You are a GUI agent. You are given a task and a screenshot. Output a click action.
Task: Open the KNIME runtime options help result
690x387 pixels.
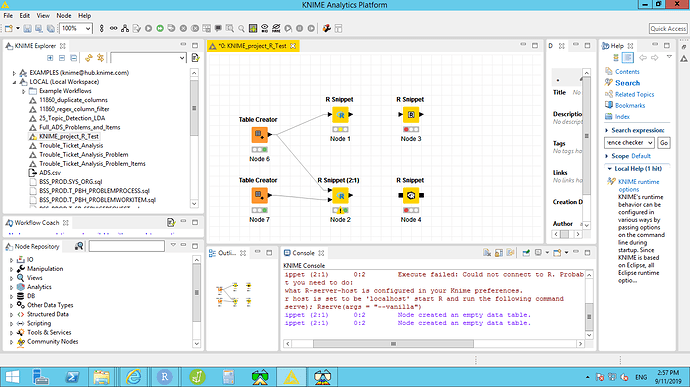pyautogui.click(x=639, y=185)
